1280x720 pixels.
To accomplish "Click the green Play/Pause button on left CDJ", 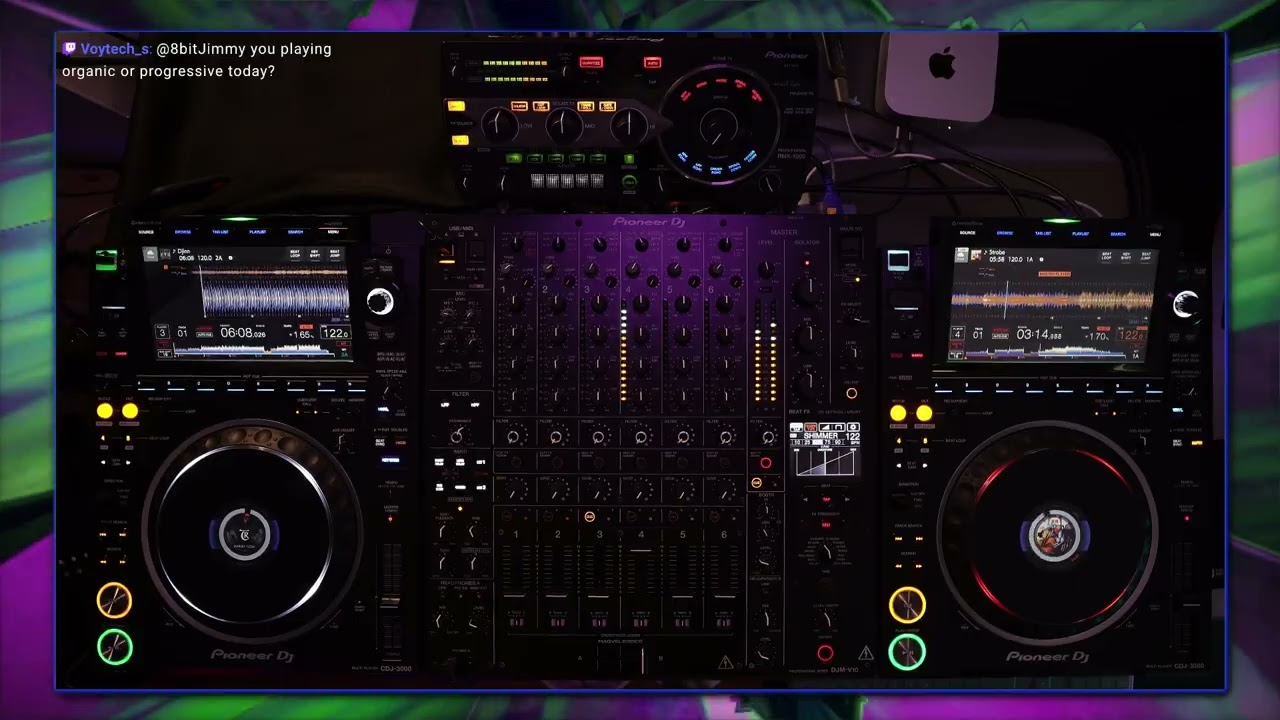I will pyautogui.click(x=114, y=647).
